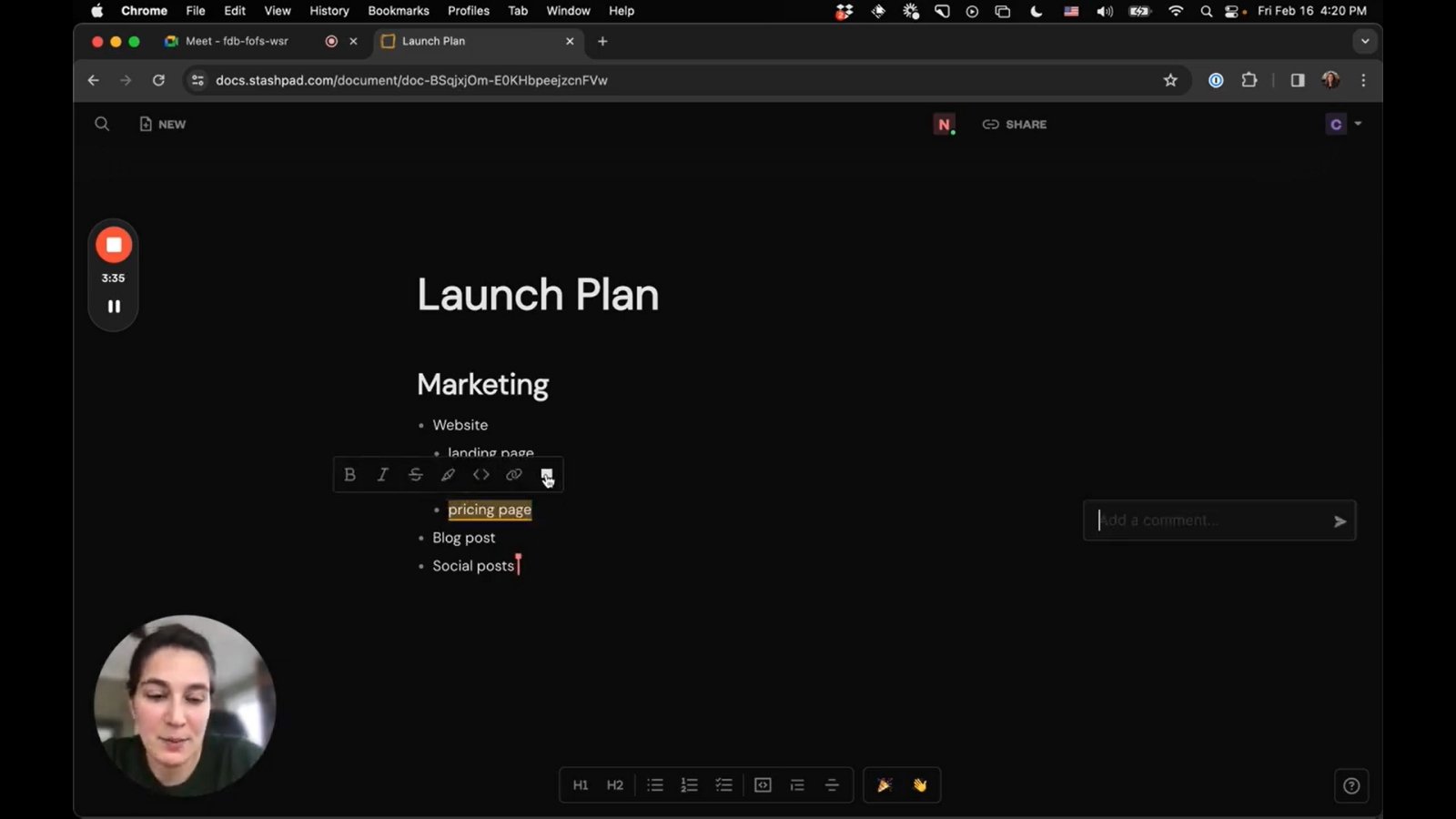Insert a bulleted list from bottom toolbar
The width and height of the screenshot is (1456, 819).
tap(655, 785)
